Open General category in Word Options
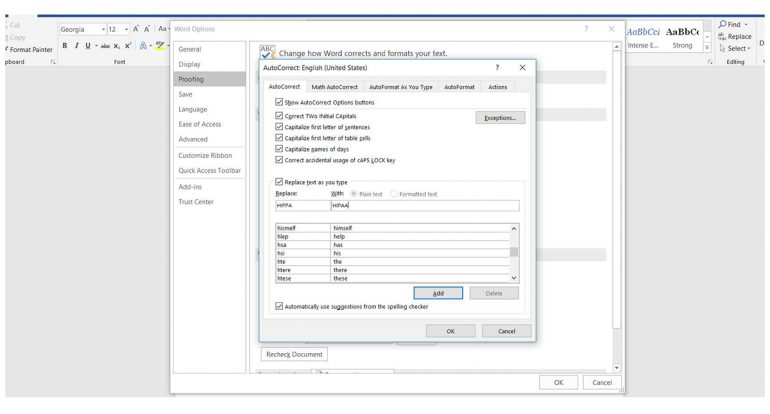This screenshot has width=770, height=414. 190,49
